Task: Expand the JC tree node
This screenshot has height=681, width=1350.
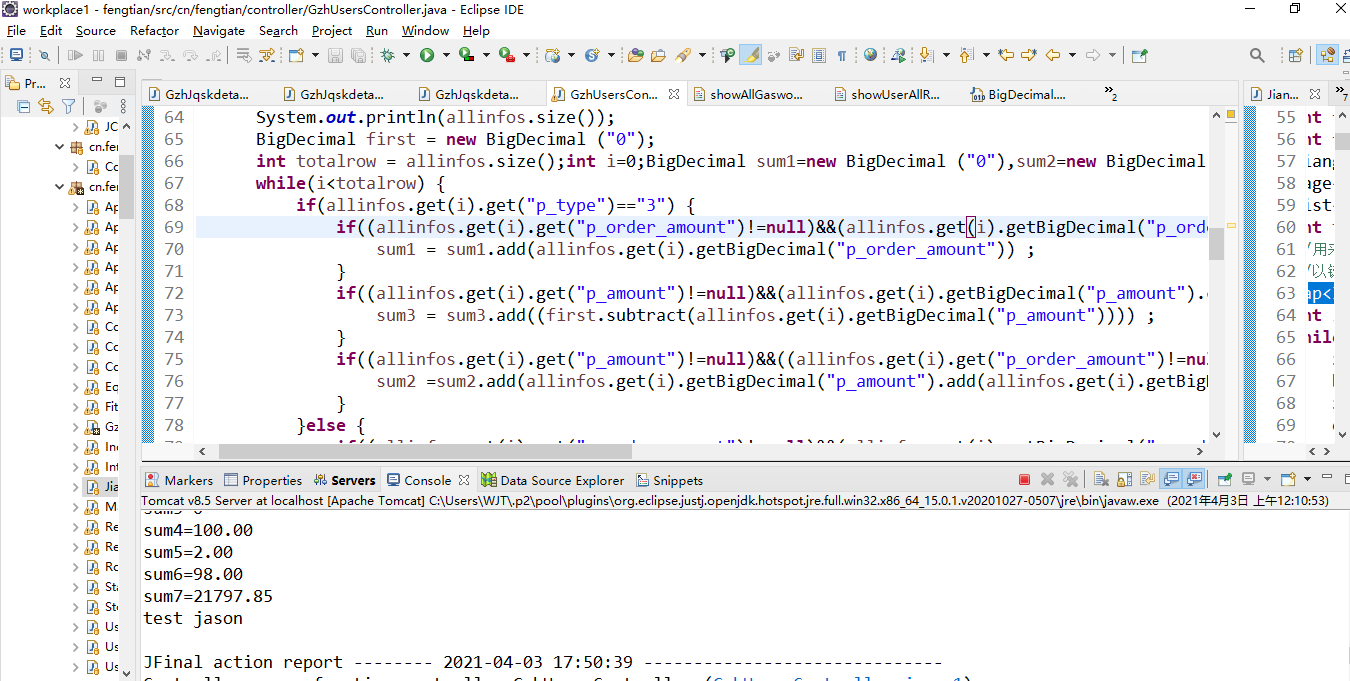Action: pos(76,127)
